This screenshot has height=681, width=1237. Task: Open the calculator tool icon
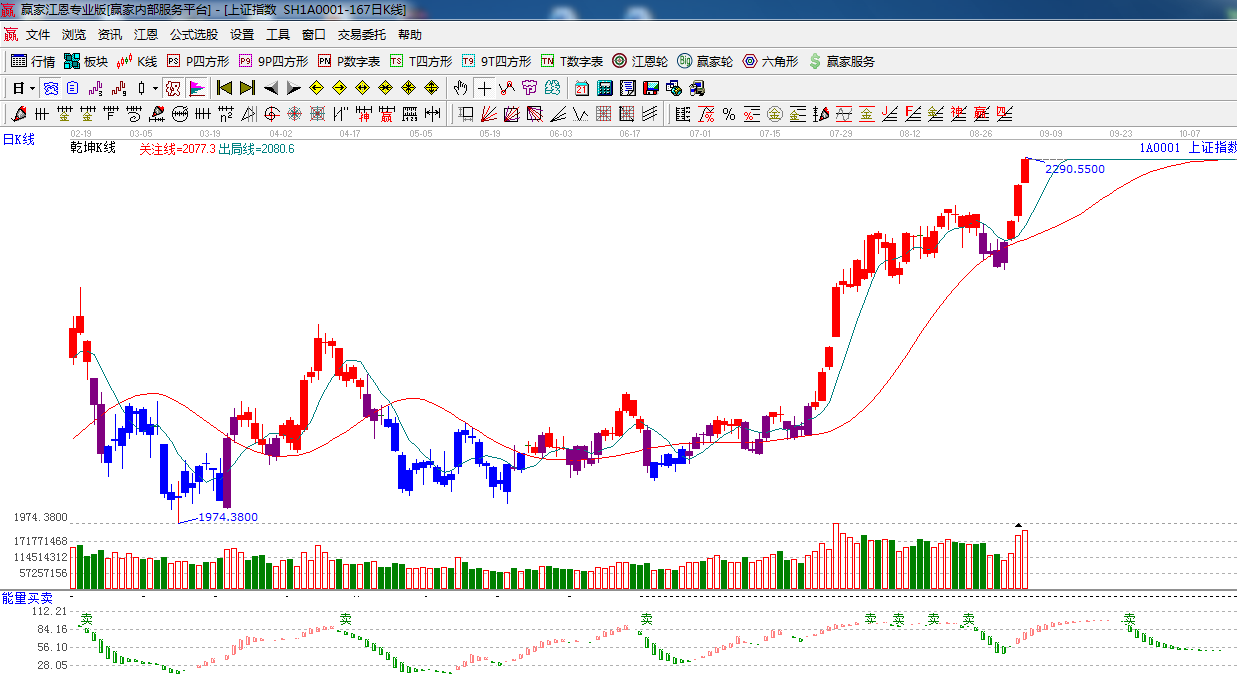click(604, 88)
